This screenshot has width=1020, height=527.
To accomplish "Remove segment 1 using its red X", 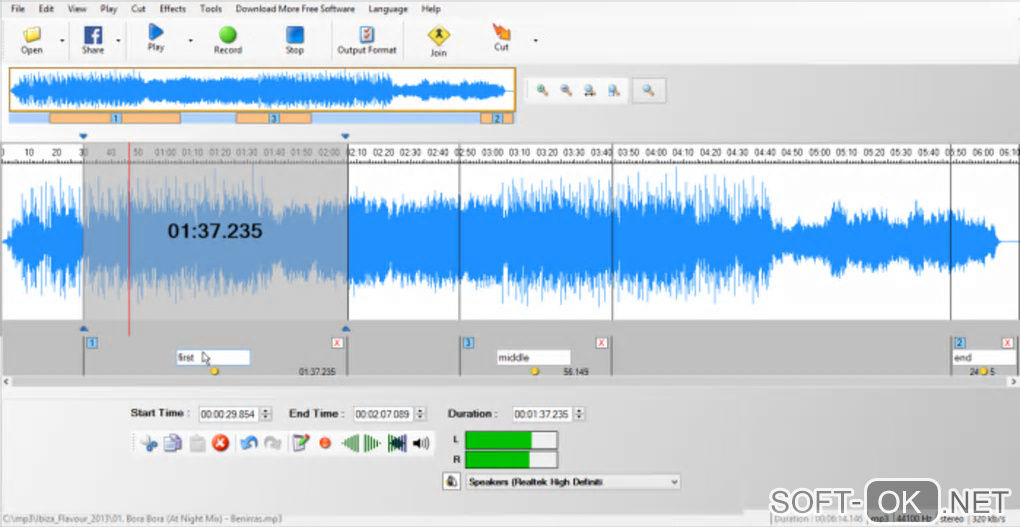I will point(338,343).
